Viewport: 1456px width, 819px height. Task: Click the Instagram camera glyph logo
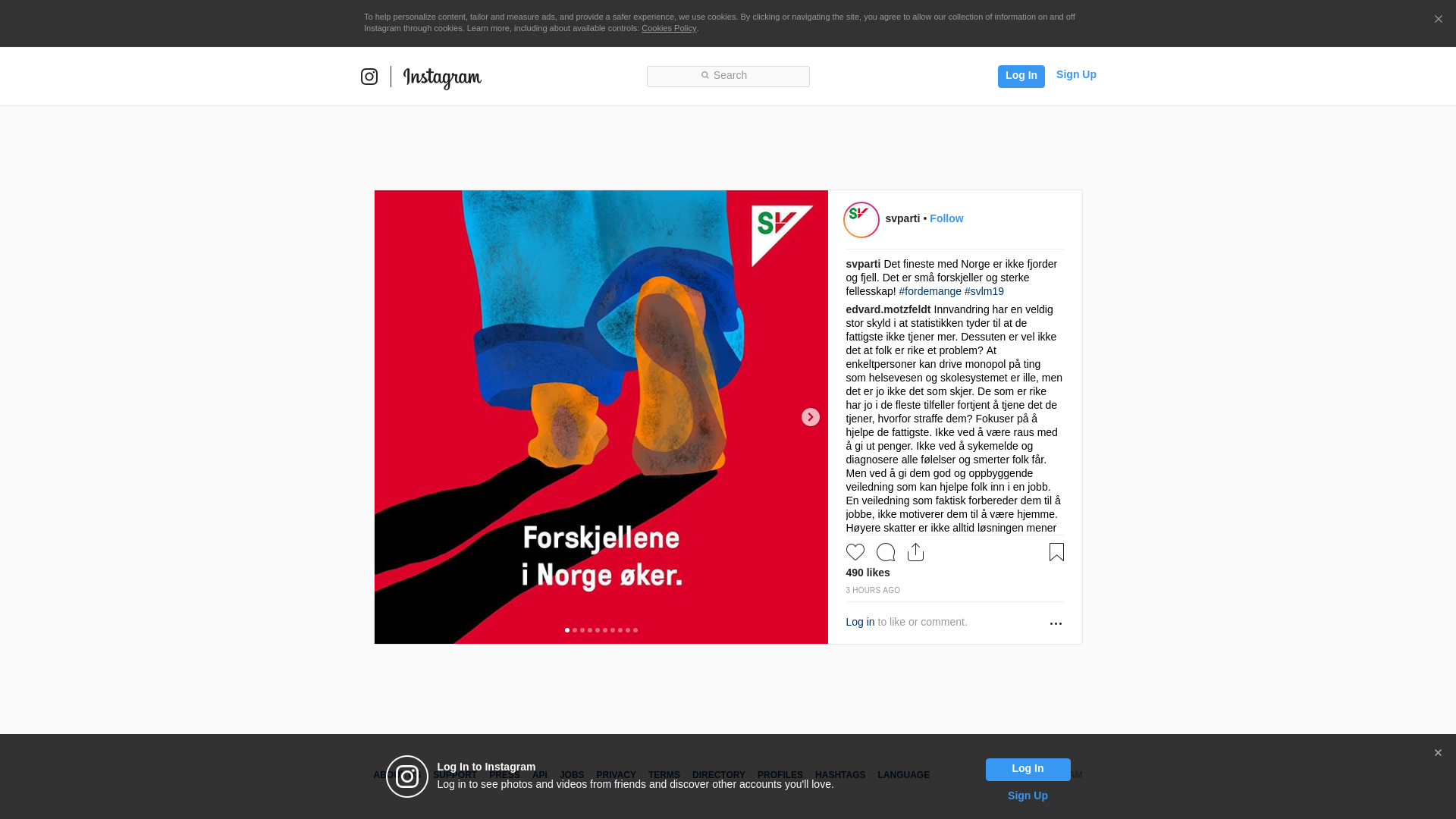(x=369, y=77)
